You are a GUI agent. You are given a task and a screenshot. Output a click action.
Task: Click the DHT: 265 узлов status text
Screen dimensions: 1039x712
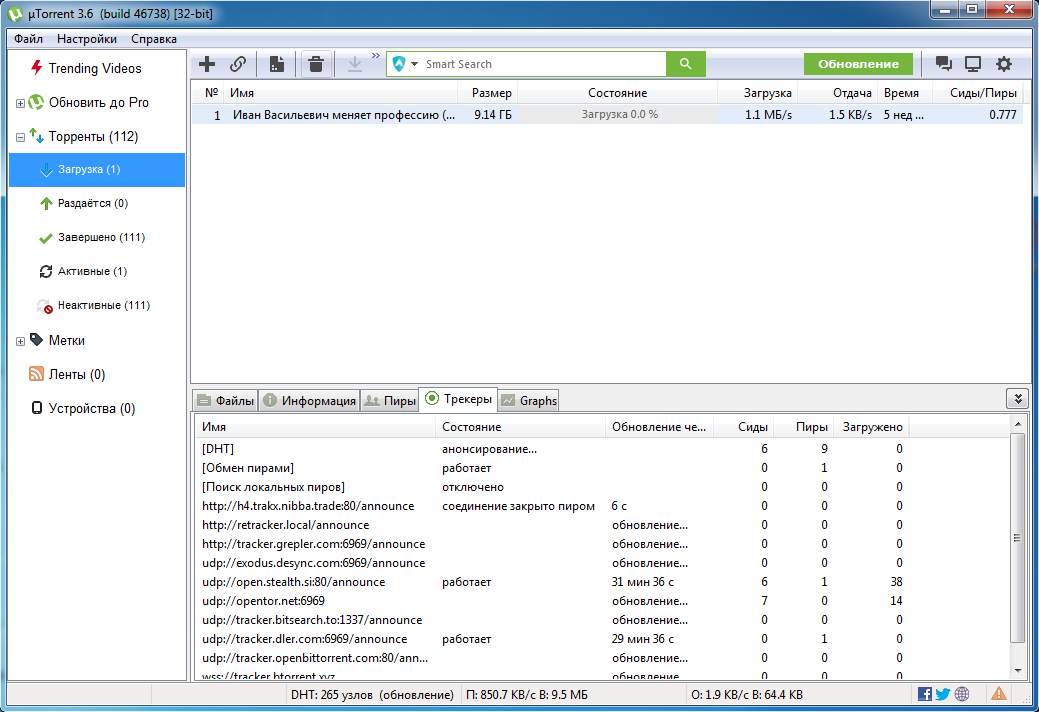tap(372, 695)
